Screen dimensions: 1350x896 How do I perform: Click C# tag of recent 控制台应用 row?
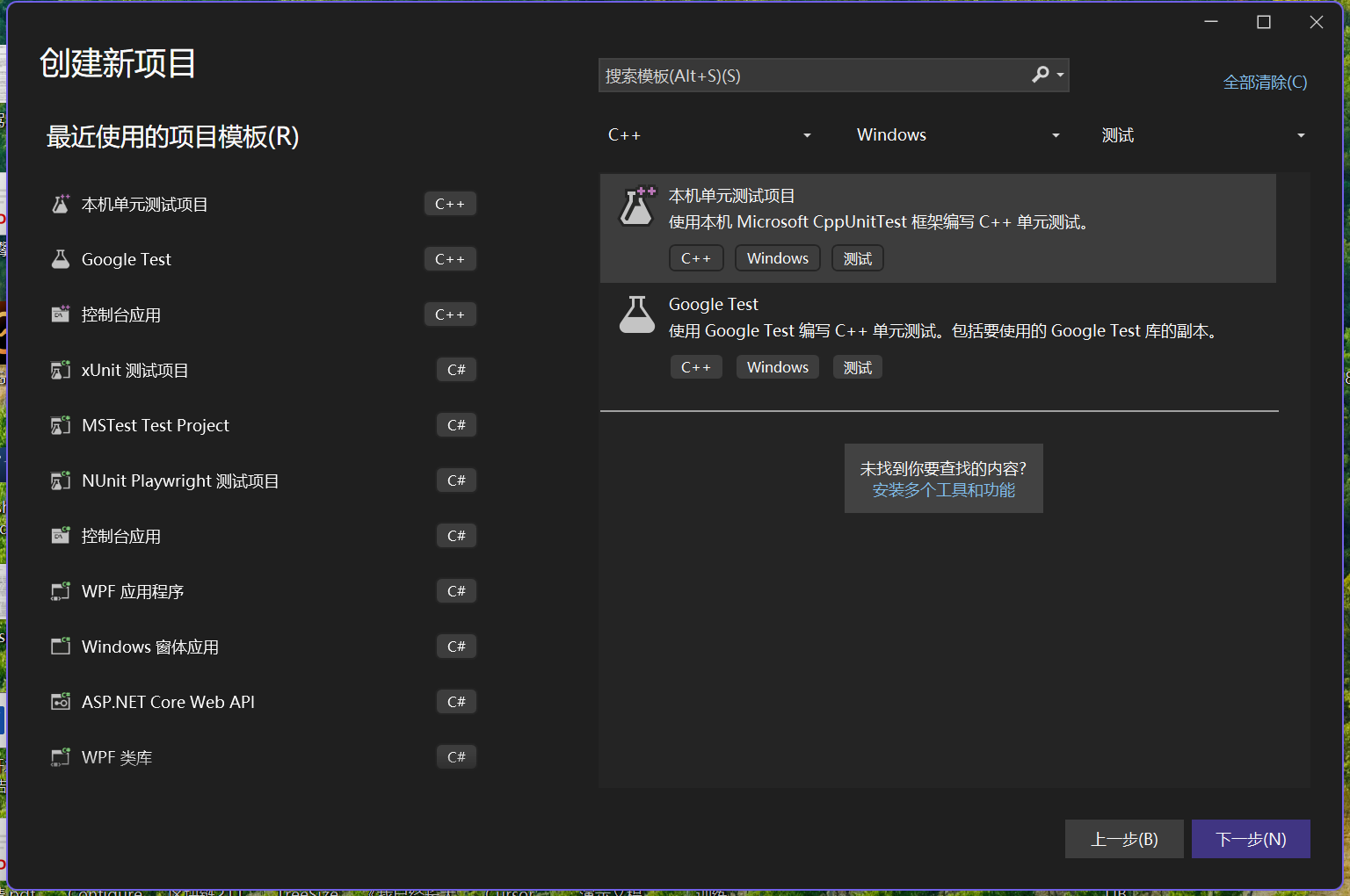[x=456, y=536]
